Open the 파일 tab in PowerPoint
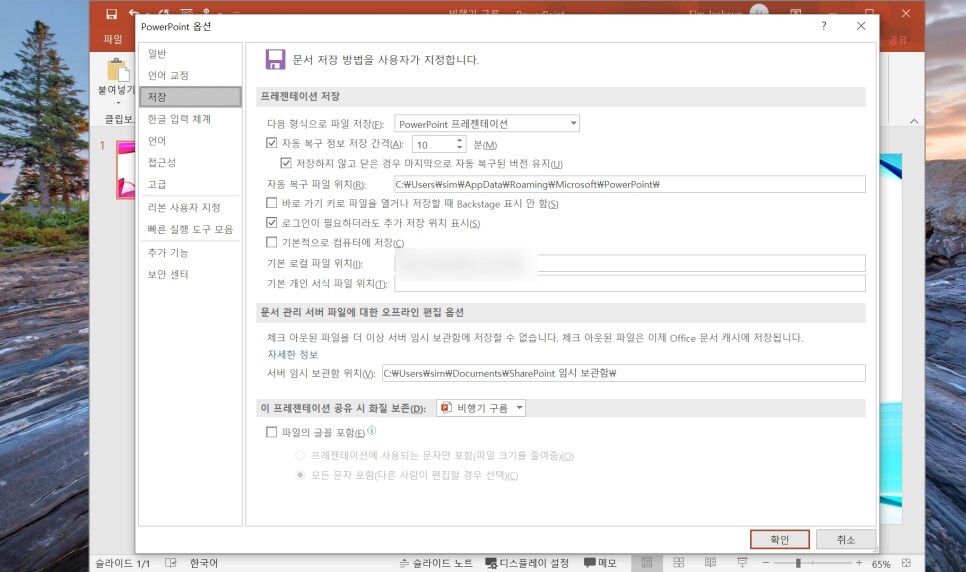This screenshot has height=572, width=966. click(x=113, y=39)
